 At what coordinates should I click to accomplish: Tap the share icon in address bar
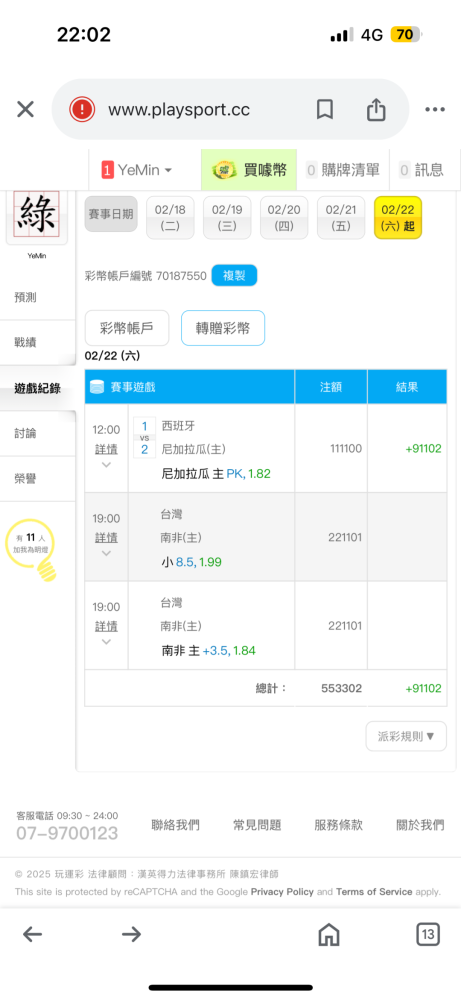(376, 109)
